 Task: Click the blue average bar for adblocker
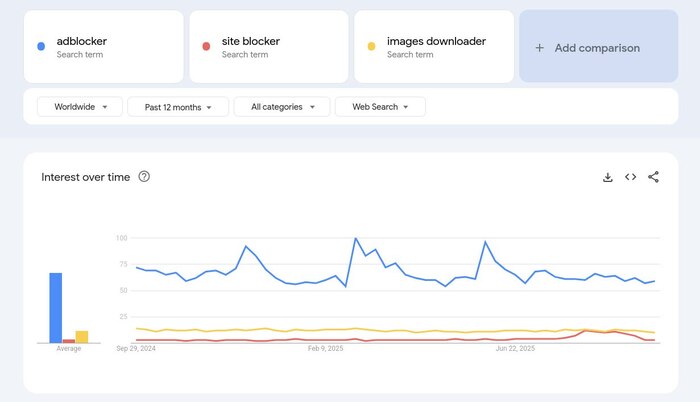(x=56, y=308)
